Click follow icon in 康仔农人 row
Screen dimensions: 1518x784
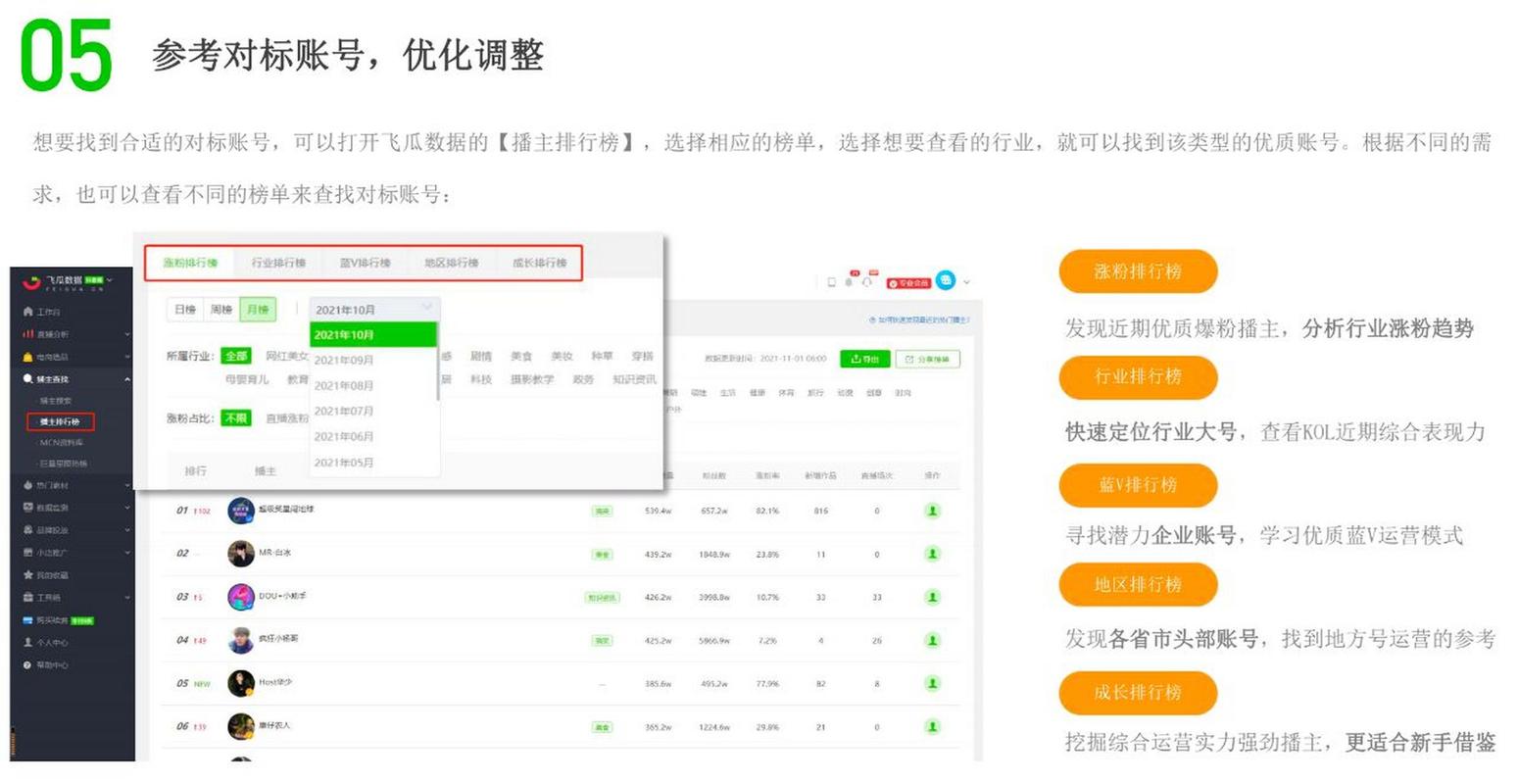pyautogui.click(x=932, y=726)
